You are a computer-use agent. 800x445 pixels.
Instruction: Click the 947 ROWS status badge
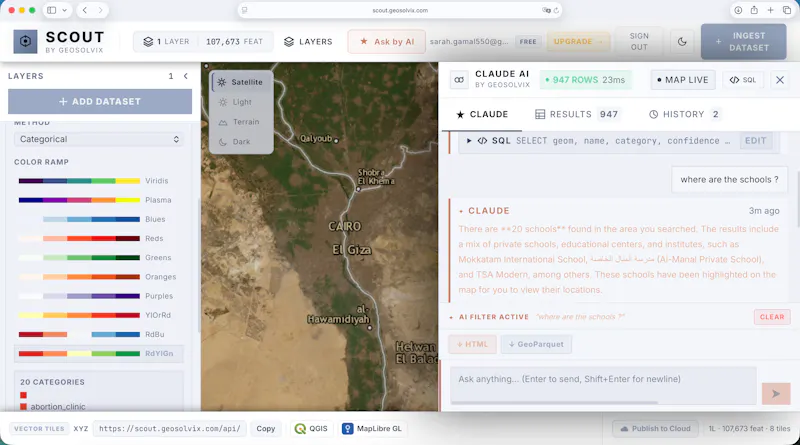pos(585,80)
